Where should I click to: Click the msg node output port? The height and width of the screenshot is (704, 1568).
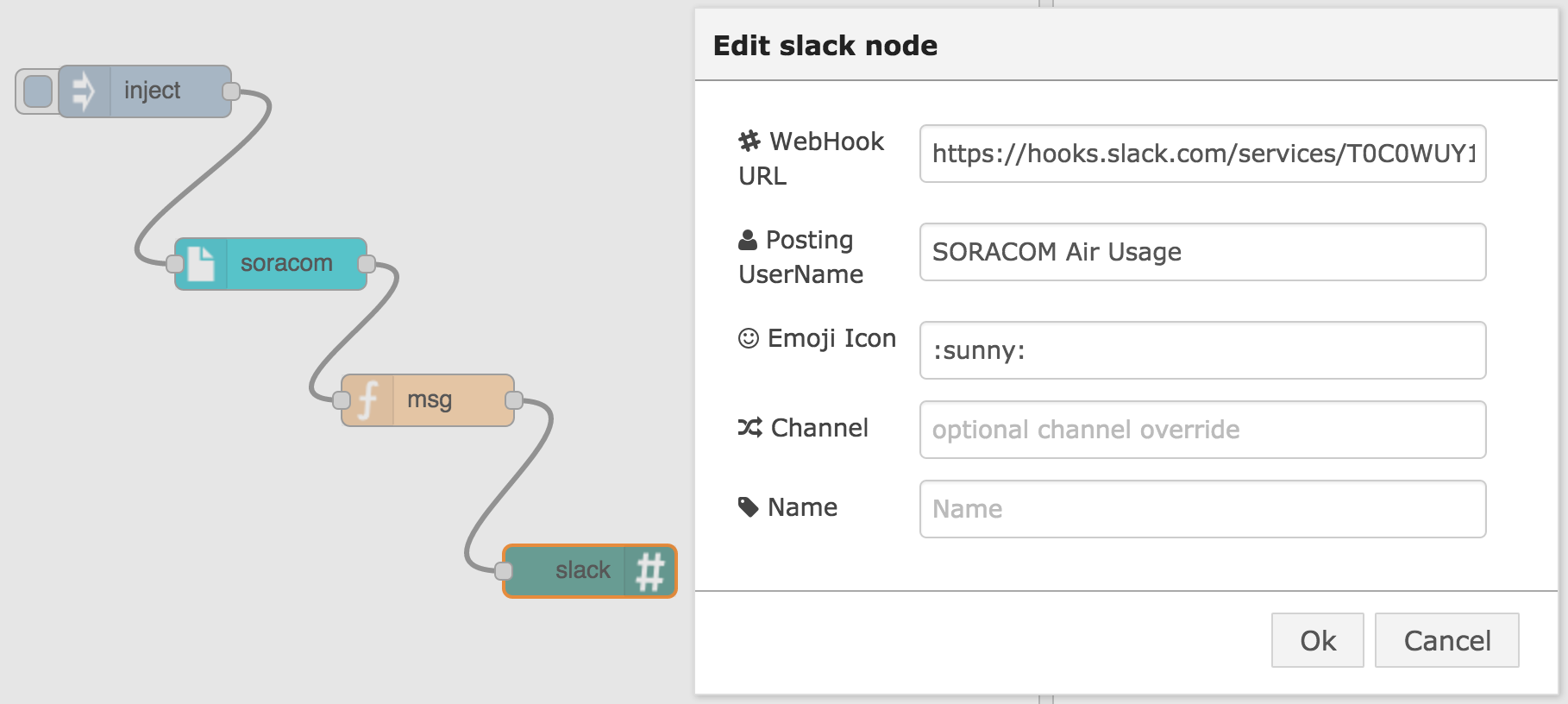pyautogui.click(x=514, y=400)
